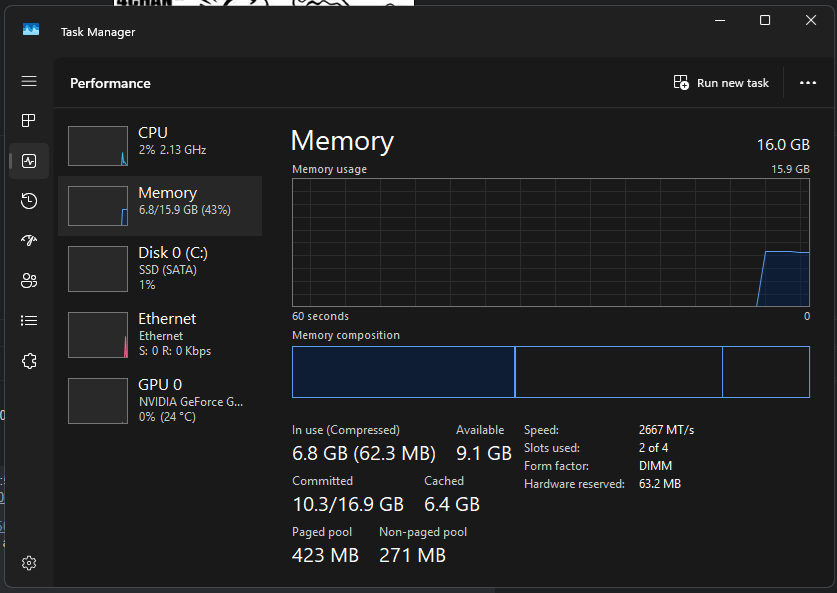
Task: Click the S: 0 R: 0 Kbps reading
Action: point(175,351)
